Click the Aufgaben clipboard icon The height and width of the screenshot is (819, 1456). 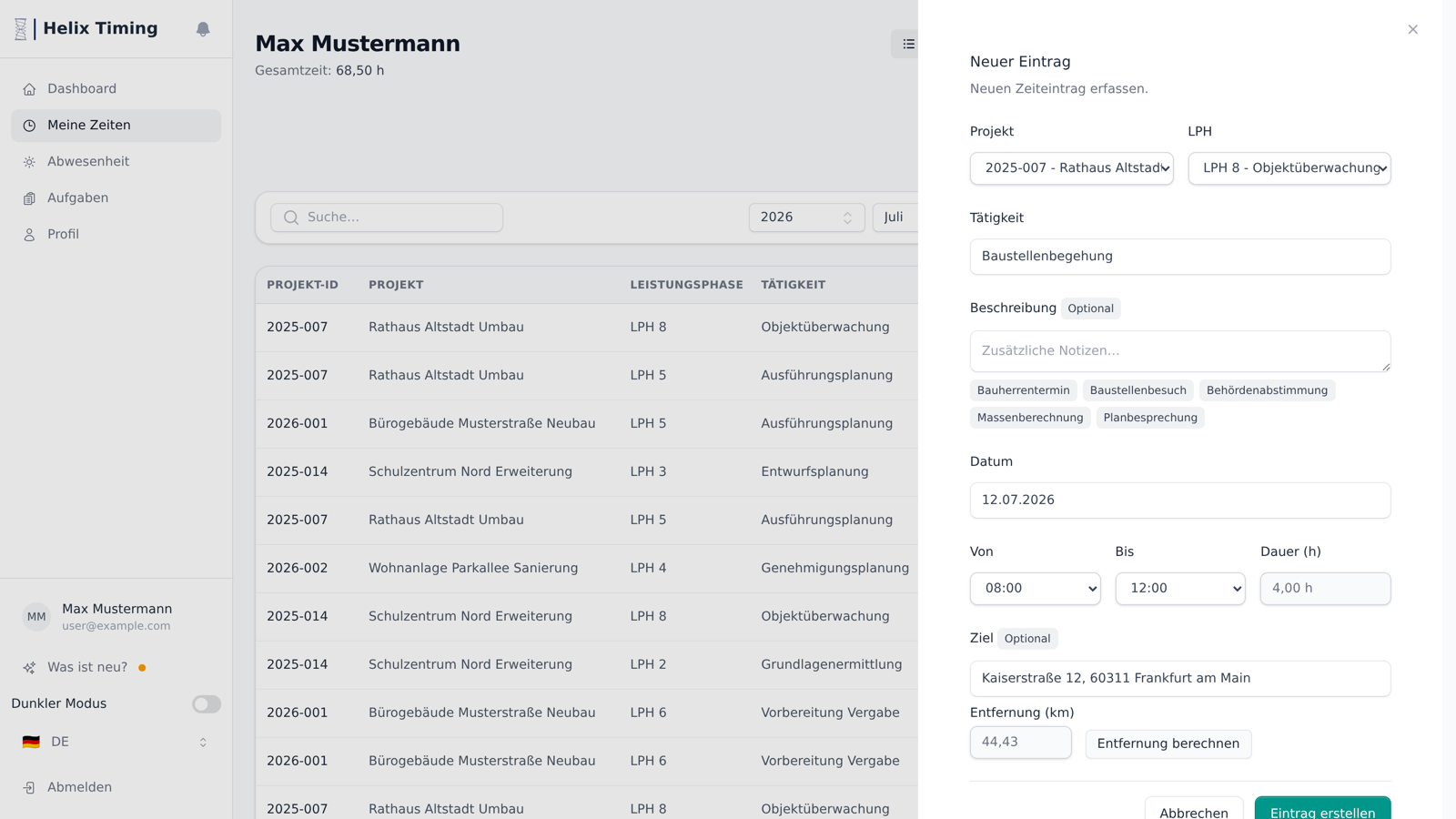(29, 198)
